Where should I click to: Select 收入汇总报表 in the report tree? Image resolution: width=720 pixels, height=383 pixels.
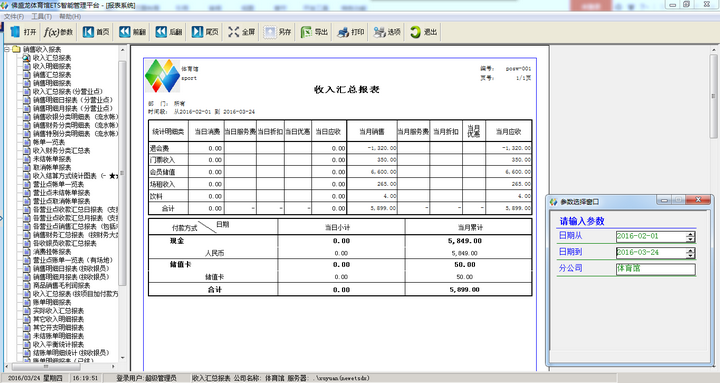click(52, 58)
